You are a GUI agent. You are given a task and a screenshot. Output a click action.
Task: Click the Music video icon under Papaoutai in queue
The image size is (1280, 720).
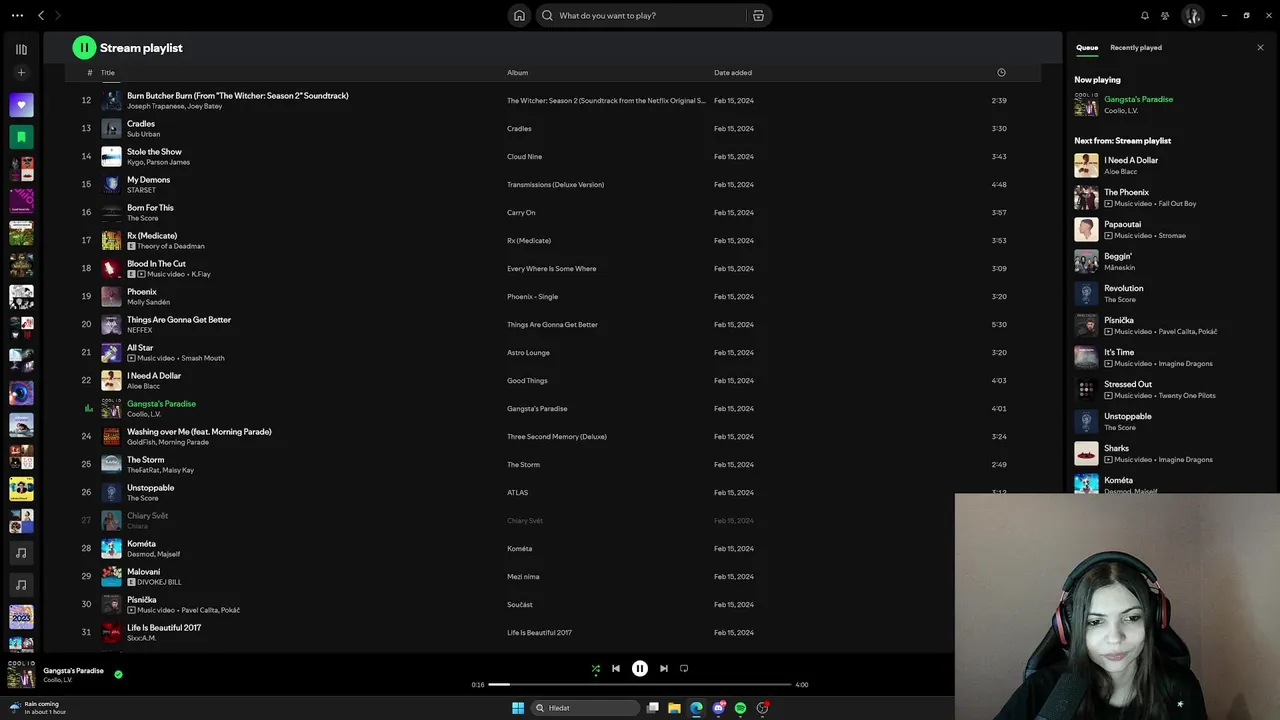click(x=1108, y=236)
